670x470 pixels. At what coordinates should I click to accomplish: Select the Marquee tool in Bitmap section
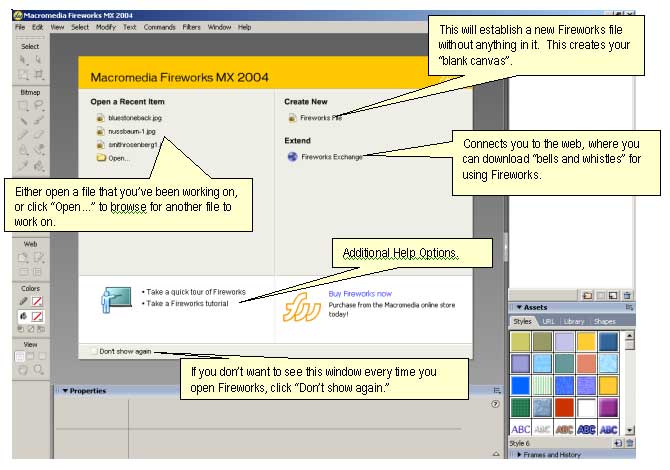point(23,106)
